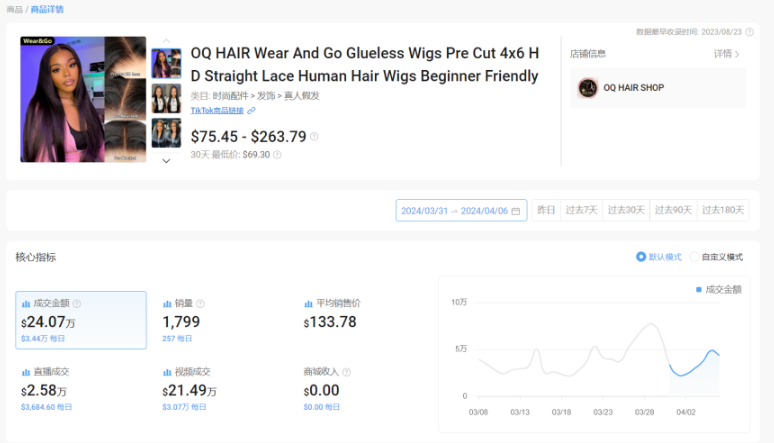Click the help icon beside price range
Viewport: 774px width, 443px height.
[x=314, y=137]
